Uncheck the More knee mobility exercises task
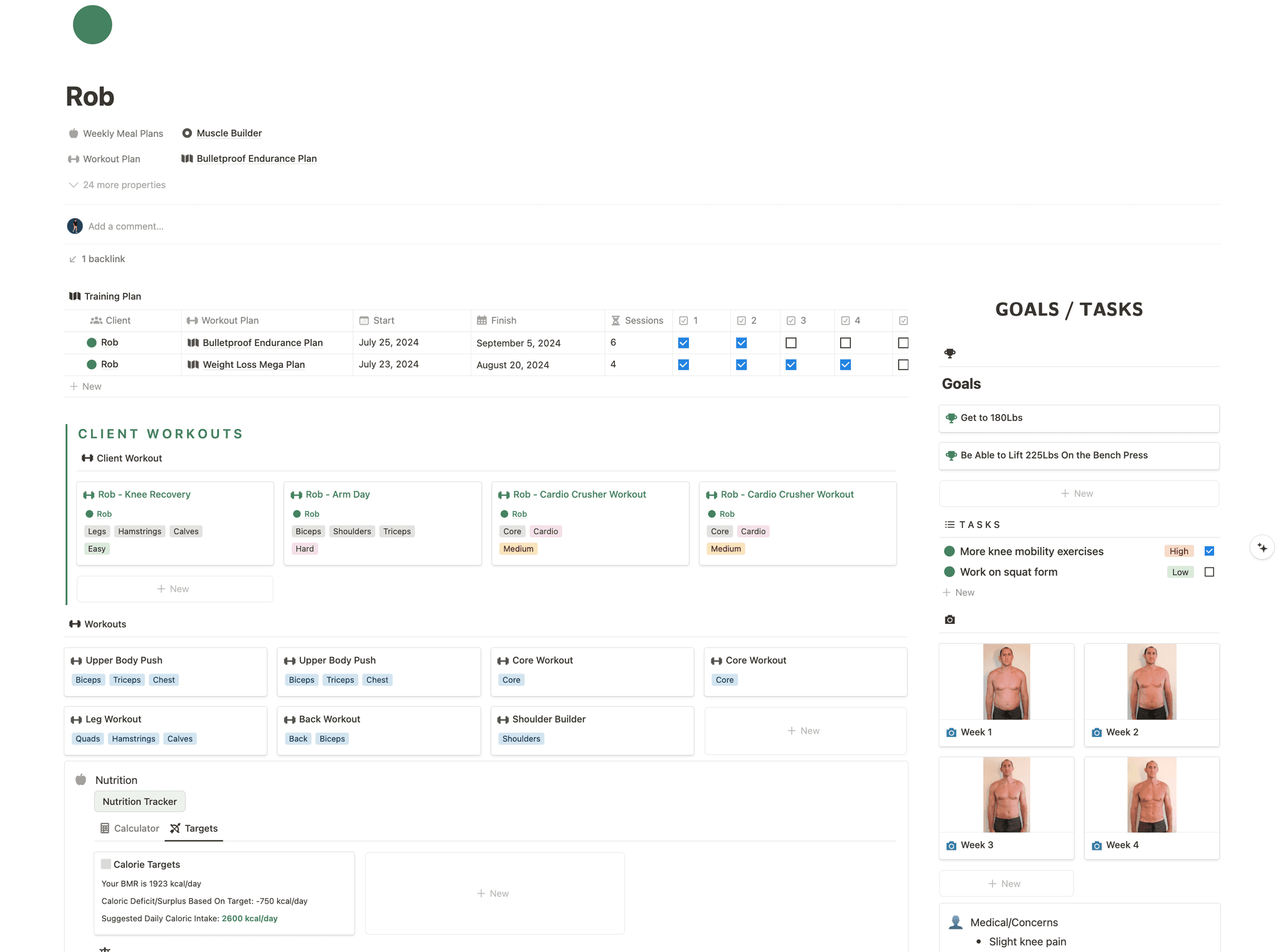 (x=1210, y=551)
